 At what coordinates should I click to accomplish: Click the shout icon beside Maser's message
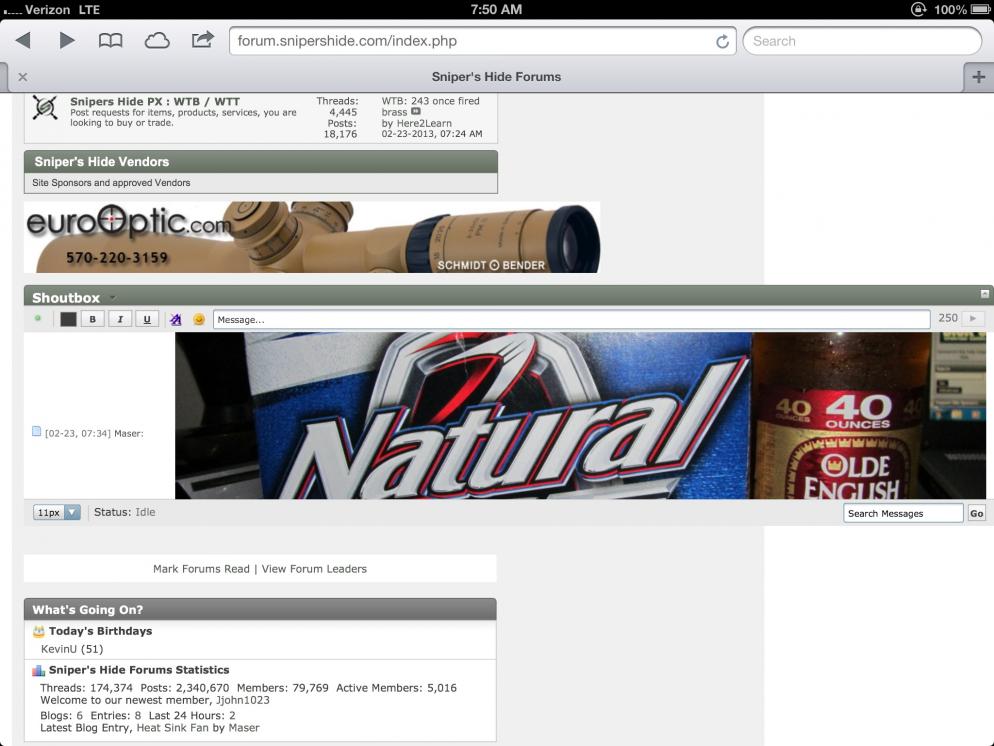[37, 432]
